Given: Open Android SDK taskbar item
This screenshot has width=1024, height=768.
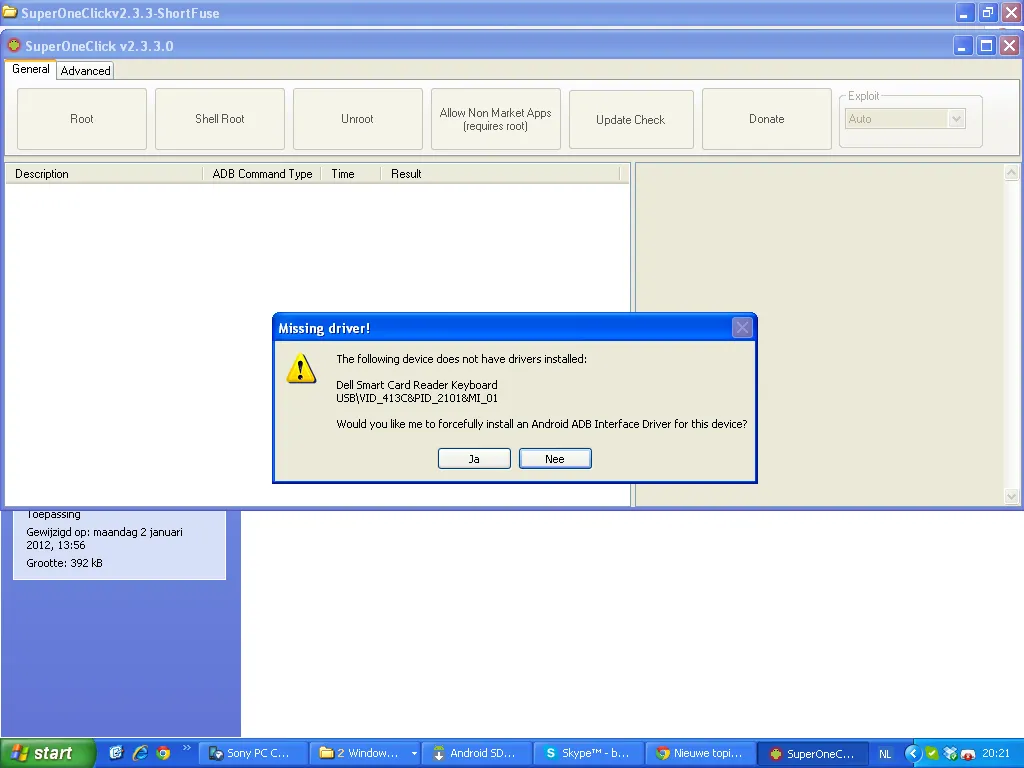Looking at the screenshot, I should [476, 753].
